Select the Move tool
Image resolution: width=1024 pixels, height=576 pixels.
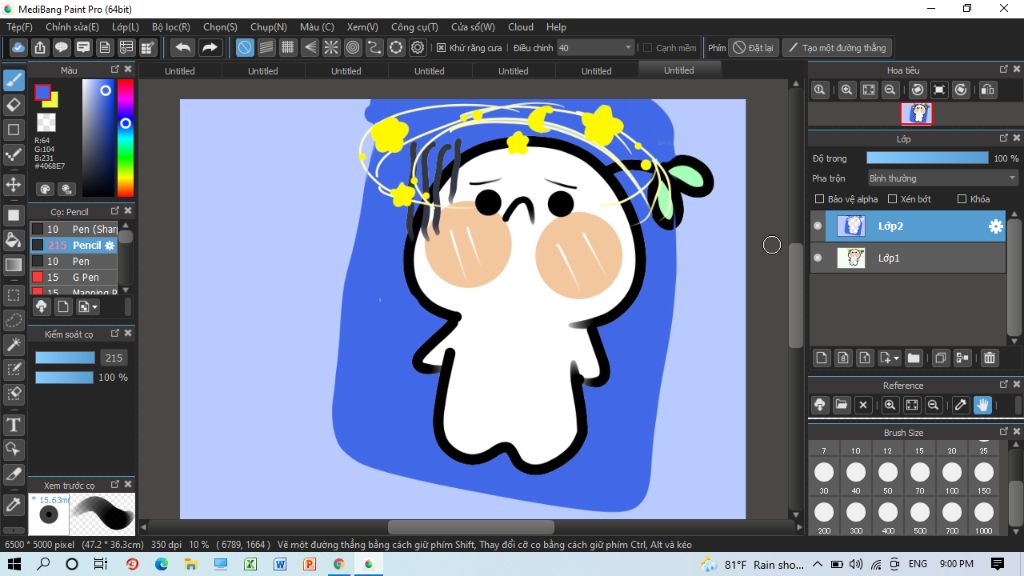14,185
